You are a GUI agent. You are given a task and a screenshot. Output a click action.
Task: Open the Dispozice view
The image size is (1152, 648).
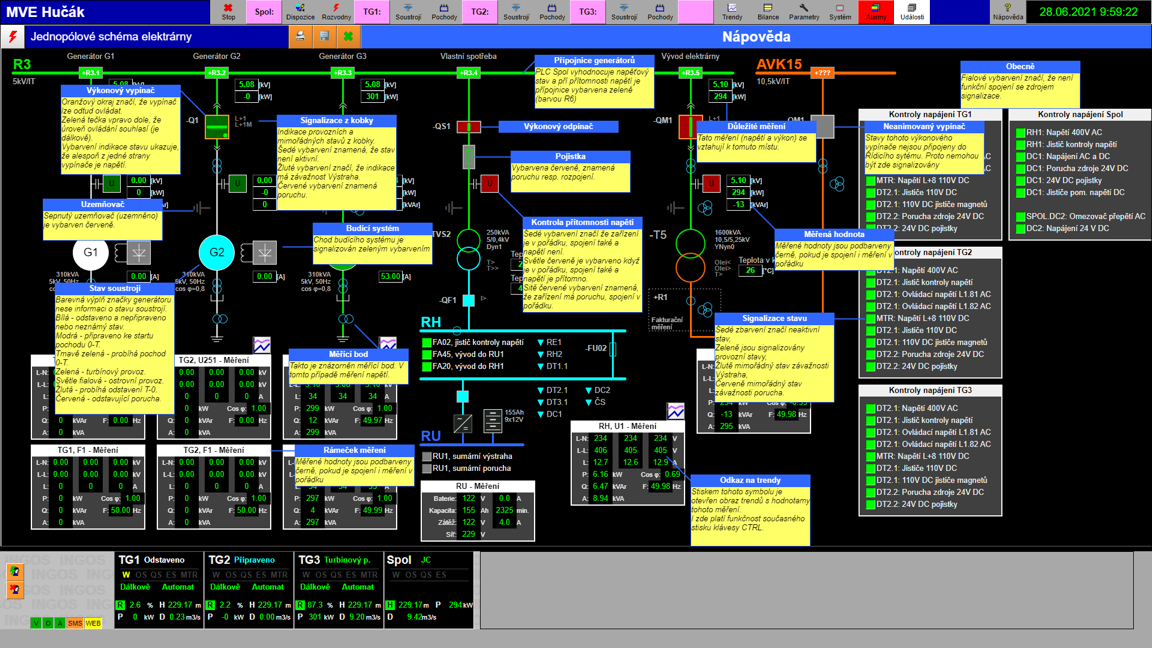pyautogui.click(x=300, y=12)
